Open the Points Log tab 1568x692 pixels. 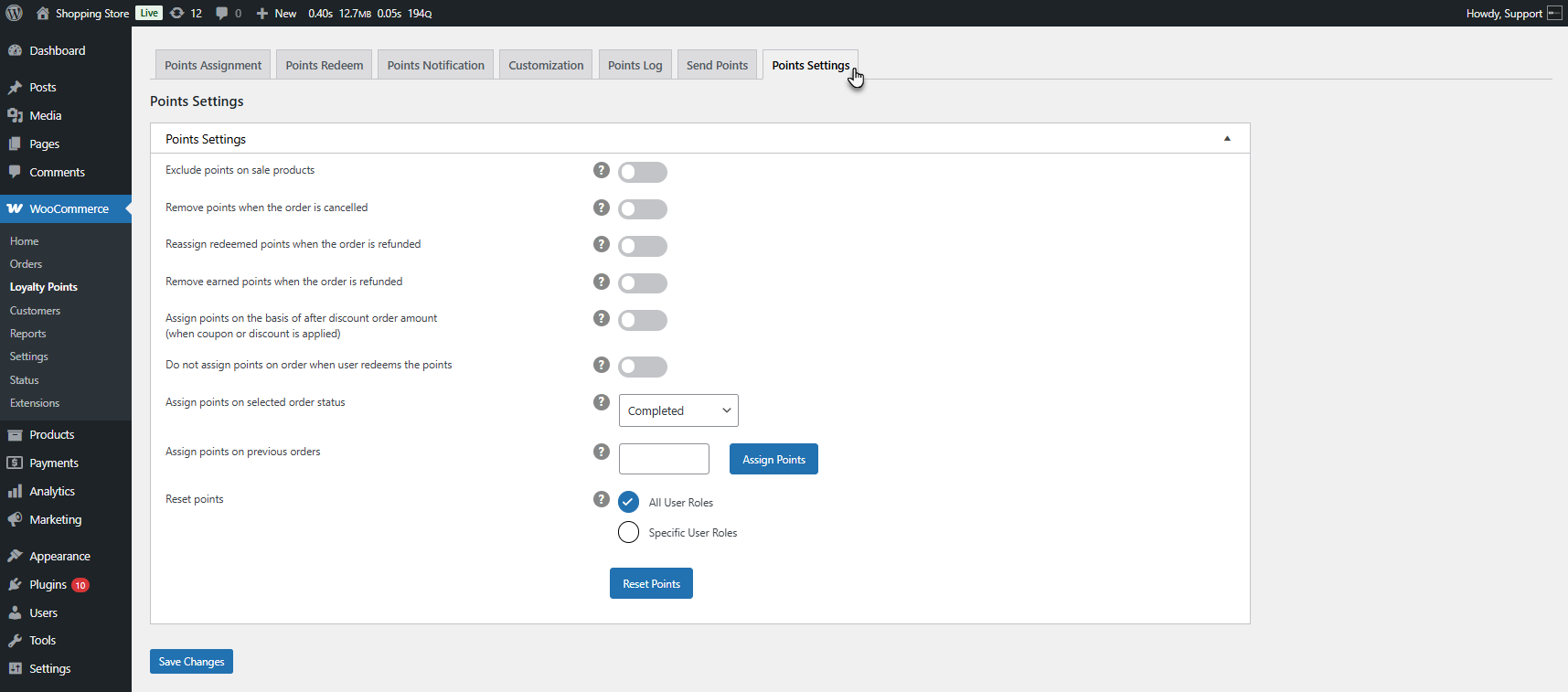point(635,65)
